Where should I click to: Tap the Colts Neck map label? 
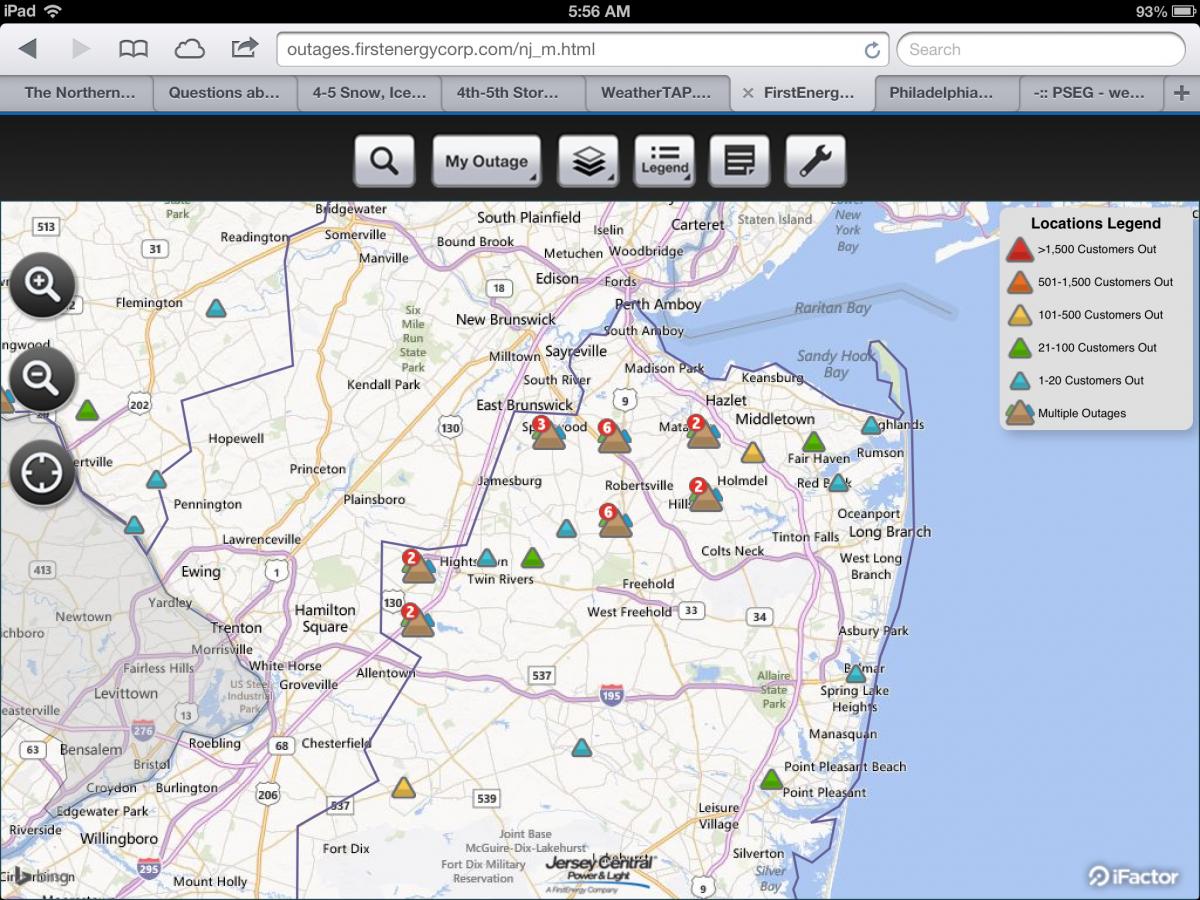(x=733, y=551)
